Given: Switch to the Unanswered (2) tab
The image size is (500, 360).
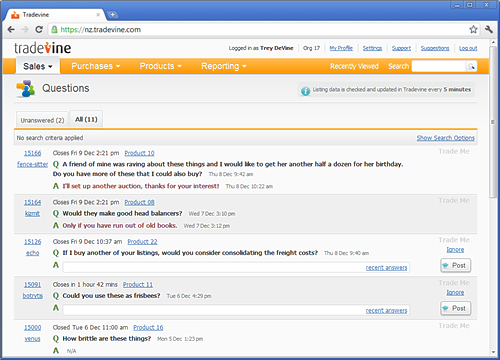Looking at the screenshot, I should 42,120.
